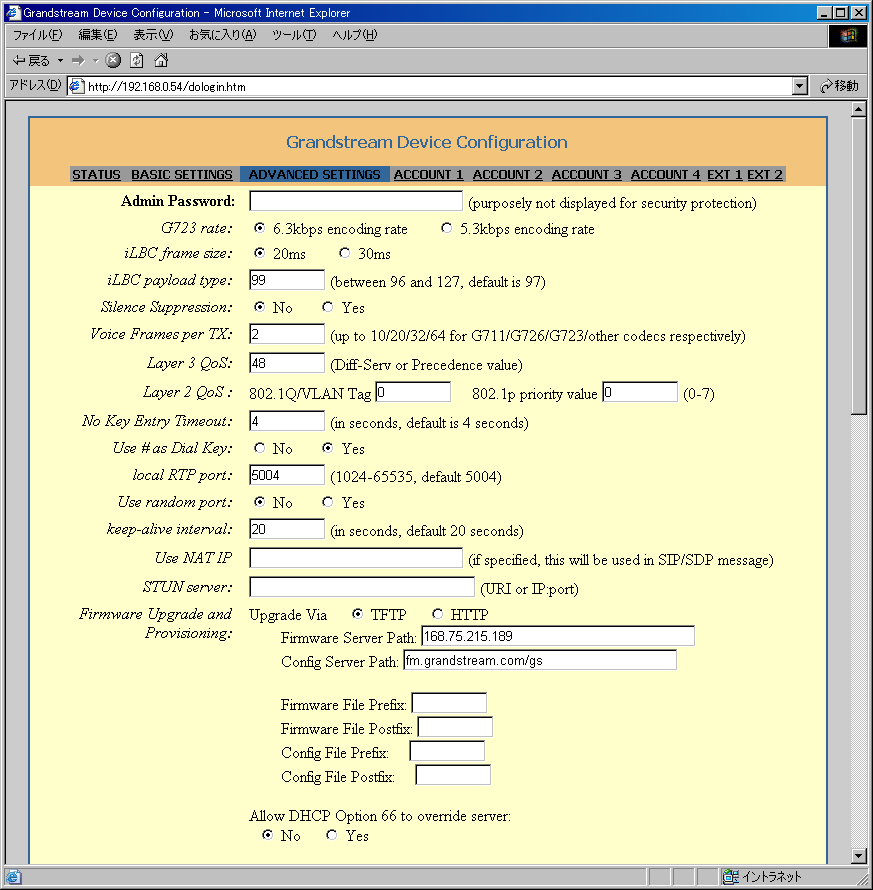The width and height of the screenshot is (873, 890).
Task: Expand the Forward button history dropdown
Action: [96, 60]
